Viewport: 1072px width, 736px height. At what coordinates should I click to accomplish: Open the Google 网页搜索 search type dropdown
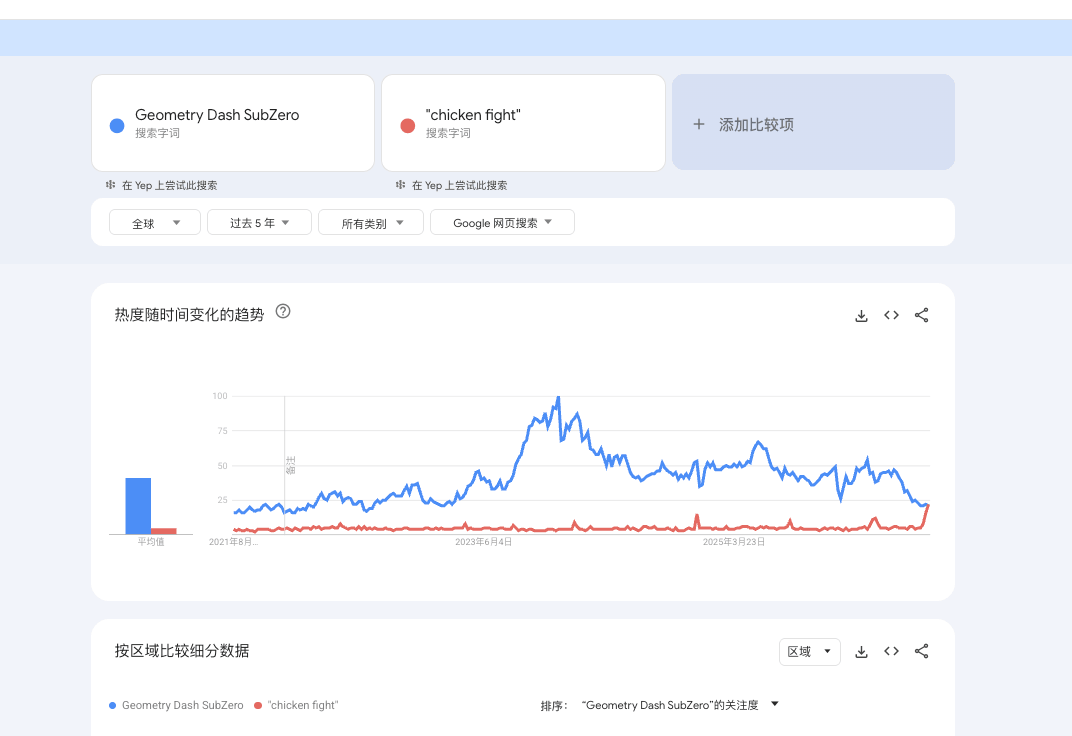[x=502, y=223]
